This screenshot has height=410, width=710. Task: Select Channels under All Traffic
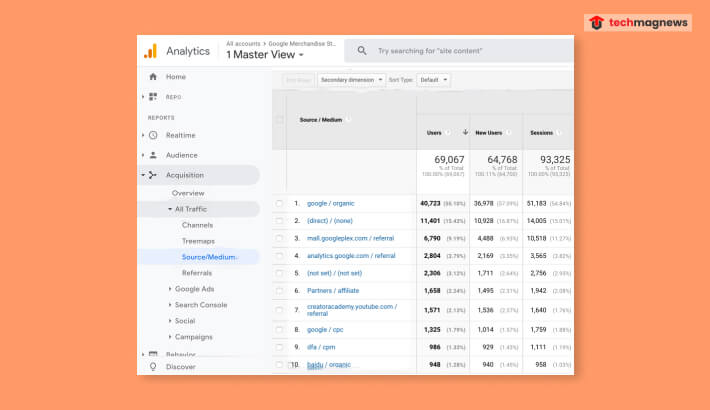point(197,225)
